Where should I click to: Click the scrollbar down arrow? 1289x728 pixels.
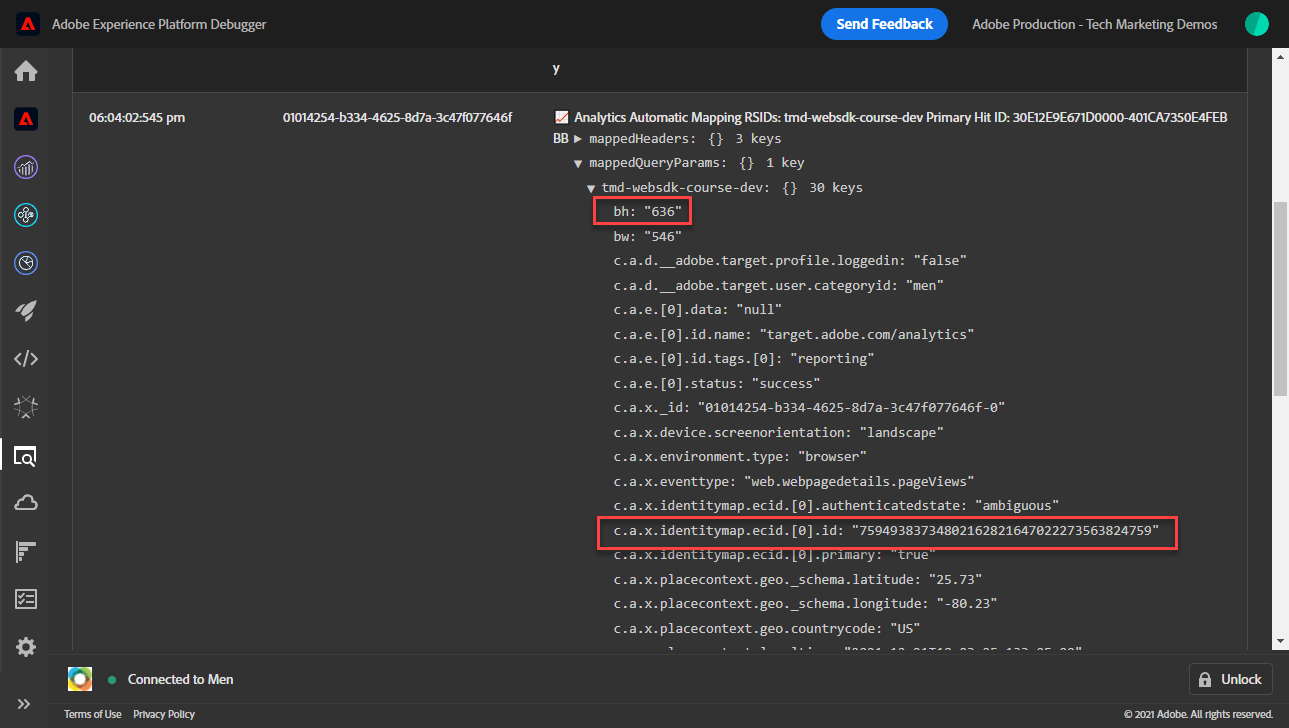[1279, 641]
